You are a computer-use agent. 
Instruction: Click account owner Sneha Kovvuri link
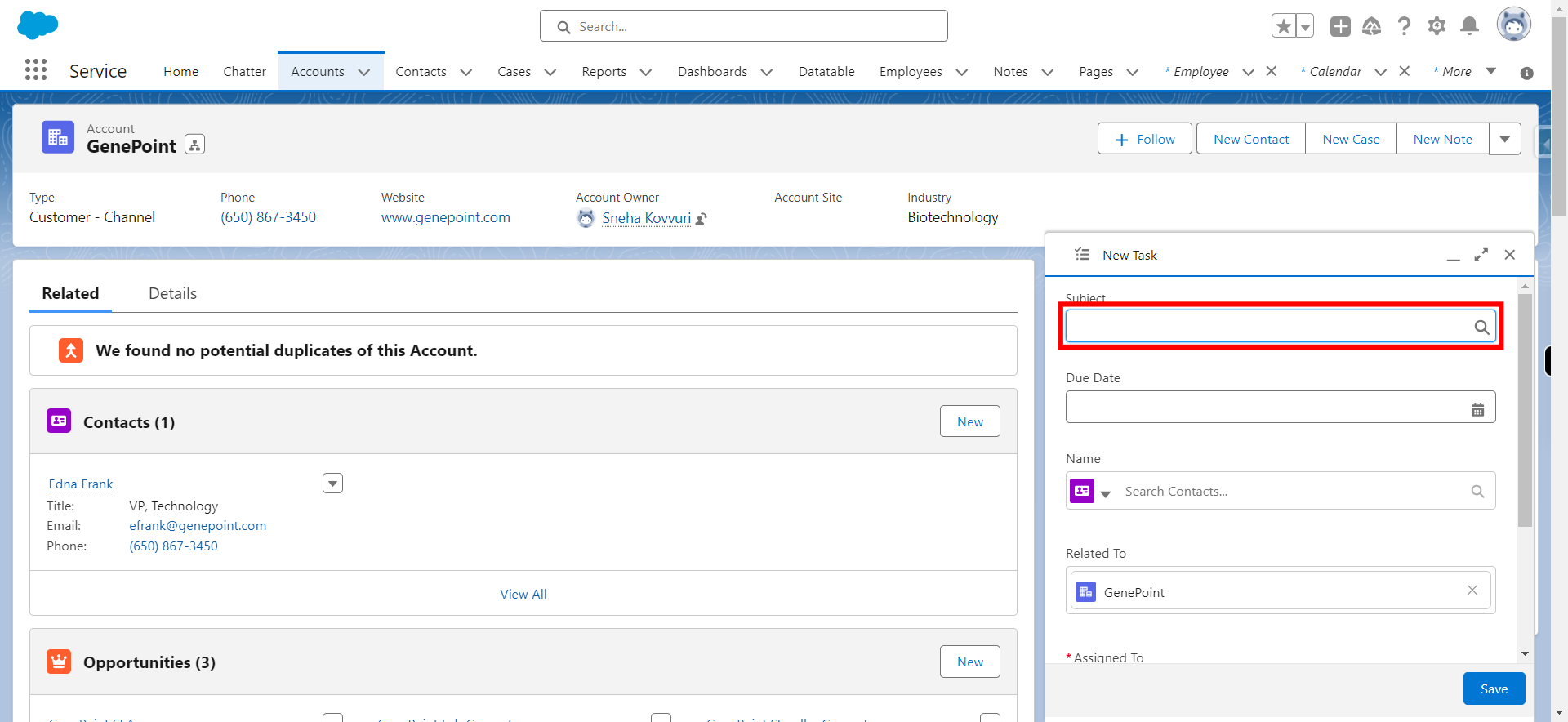pos(647,218)
